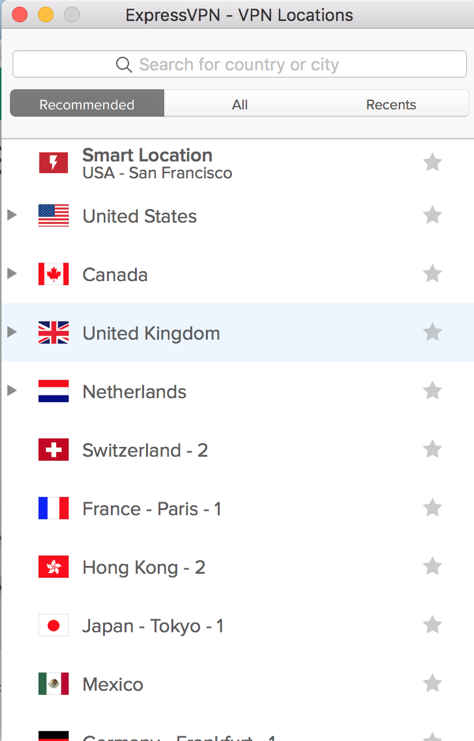Click the Canada flag icon
Viewport: 474px width, 741px height.
point(53,274)
